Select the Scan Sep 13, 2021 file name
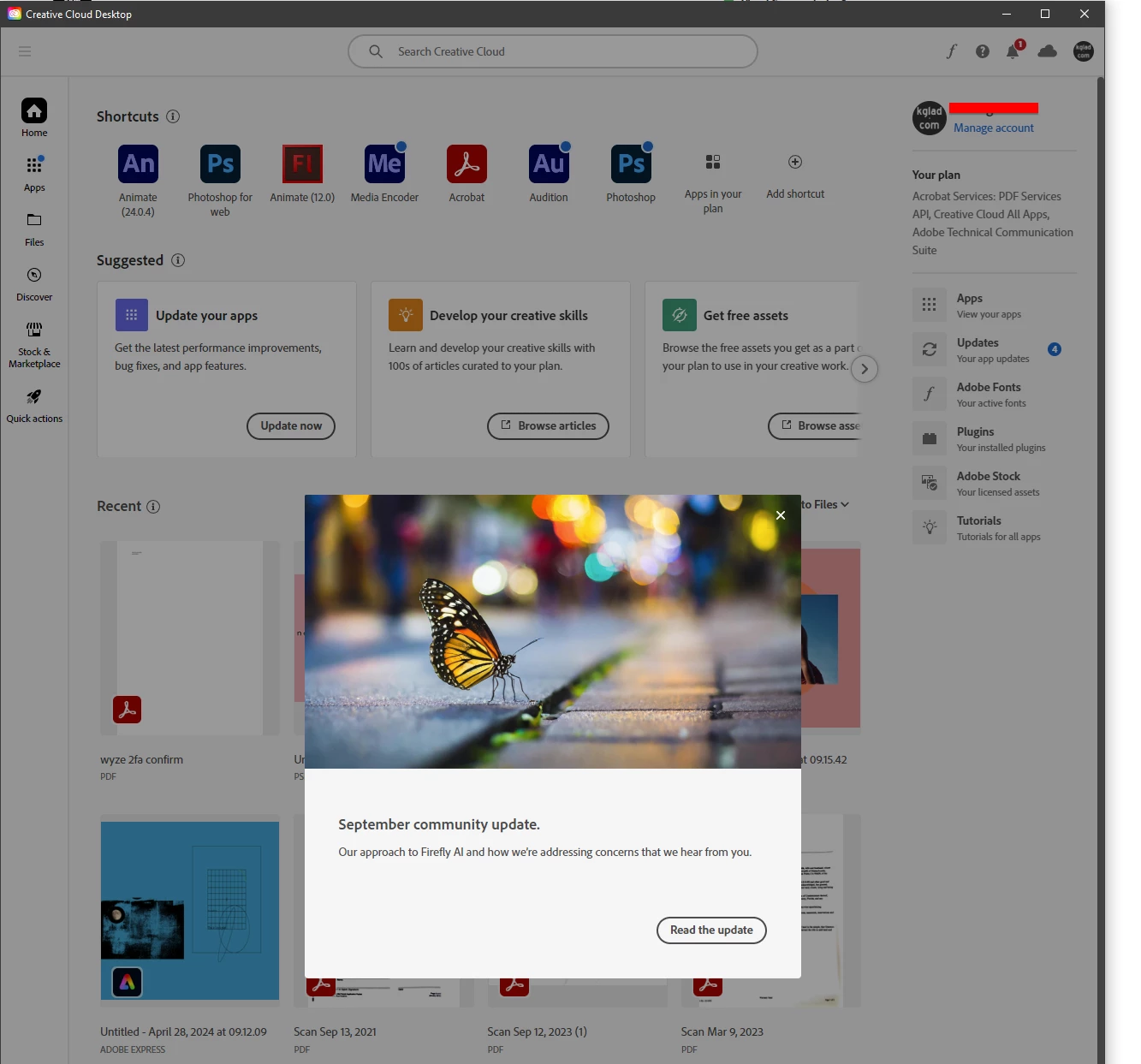Screen dimensions: 1141x1064 [335, 1032]
